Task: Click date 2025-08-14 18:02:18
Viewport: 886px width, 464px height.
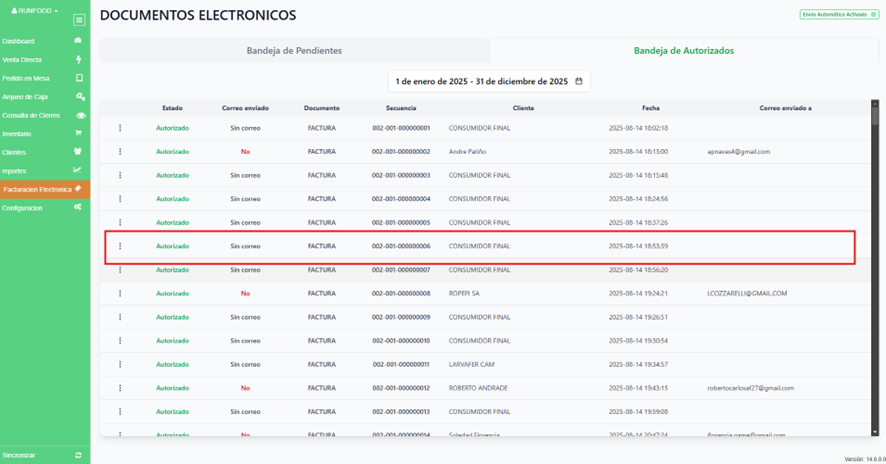Action: [639, 128]
